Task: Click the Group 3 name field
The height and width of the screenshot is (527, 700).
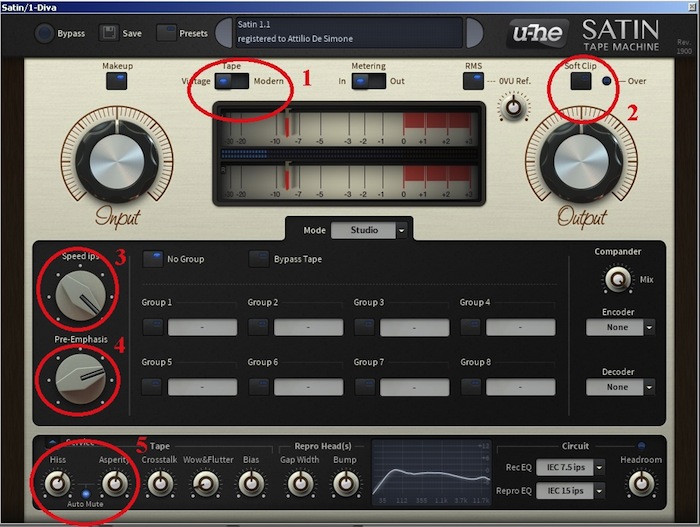Action: pyautogui.click(x=414, y=327)
